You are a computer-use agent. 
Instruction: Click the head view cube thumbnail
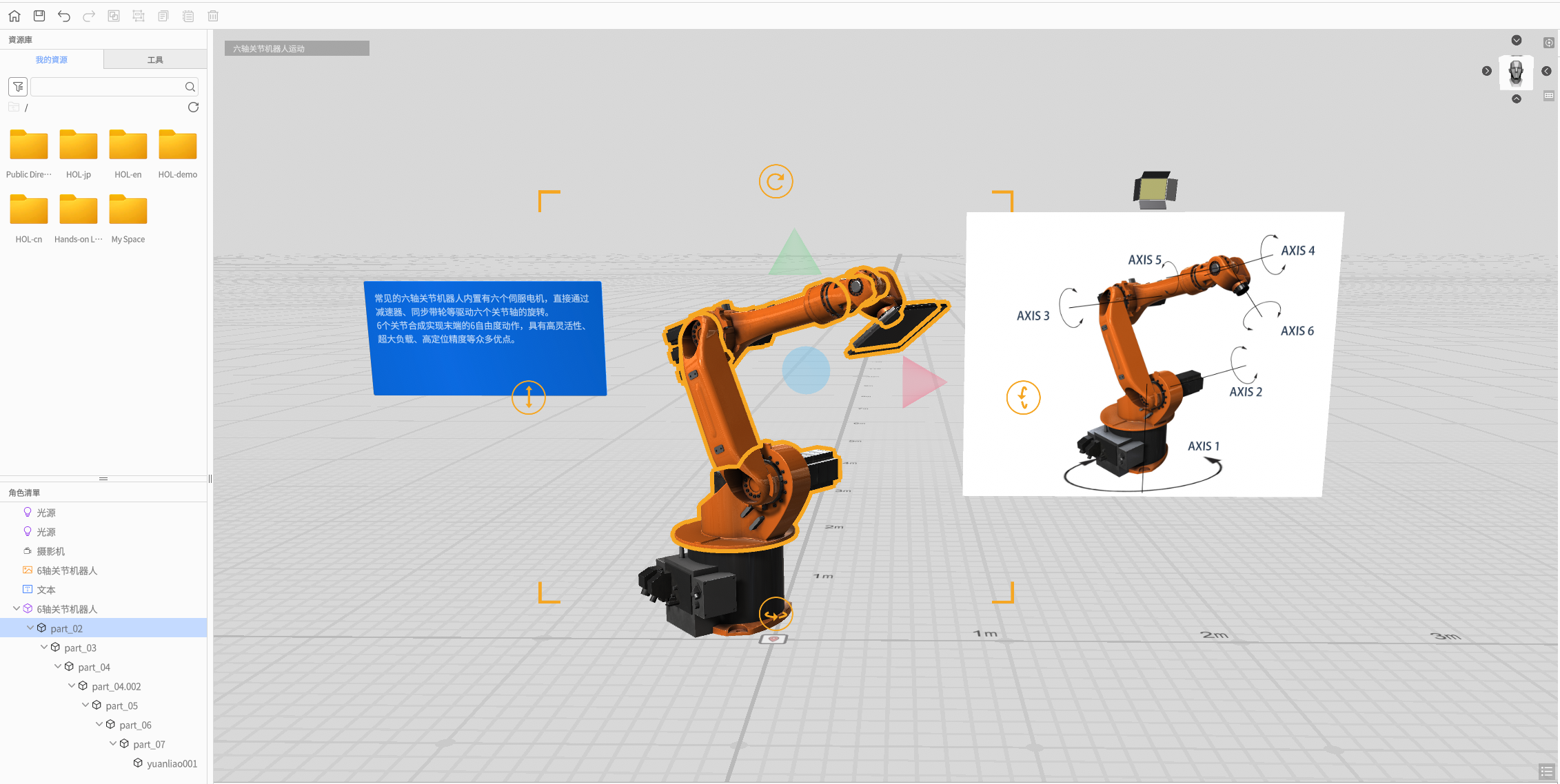1516,72
